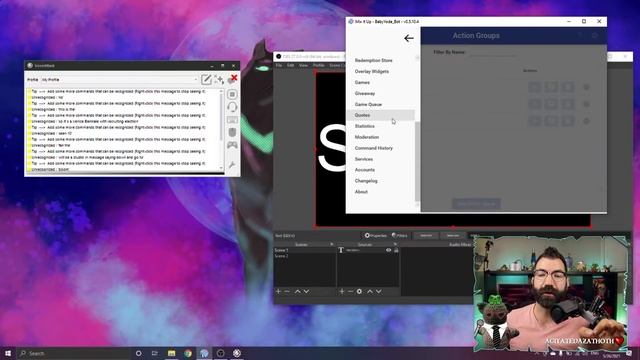Open VoiceAttack options wrench icon
The width and height of the screenshot is (640, 360).
[232, 165]
